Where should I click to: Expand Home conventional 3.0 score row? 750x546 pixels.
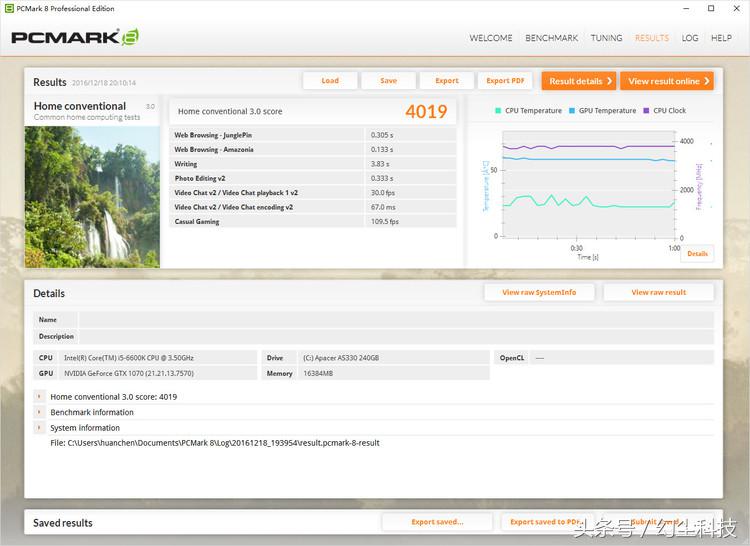pos(39,397)
